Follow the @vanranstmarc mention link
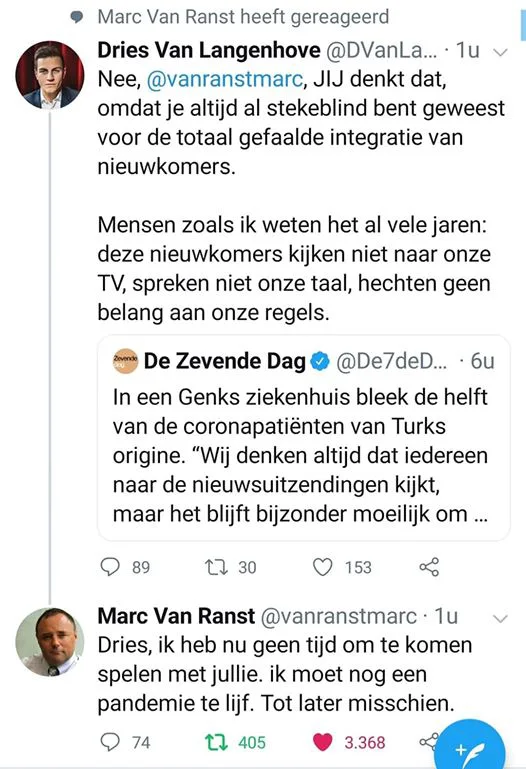This screenshot has height=769, width=526. 225,79
